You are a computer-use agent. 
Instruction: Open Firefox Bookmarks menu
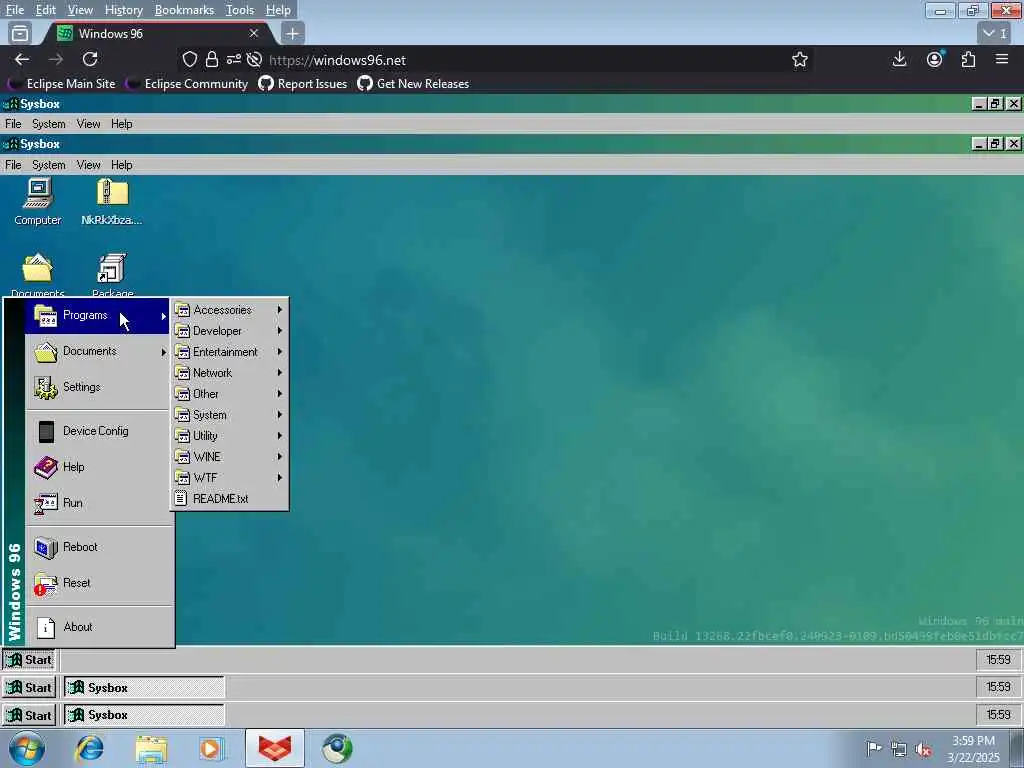184,10
